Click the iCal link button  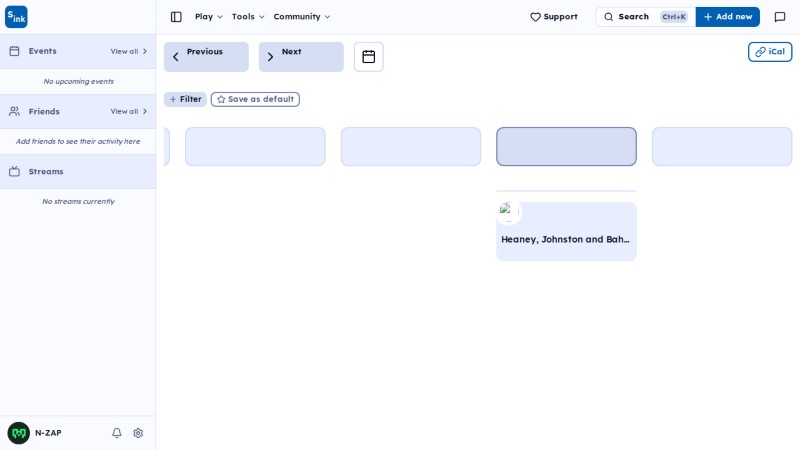(770, 52)
